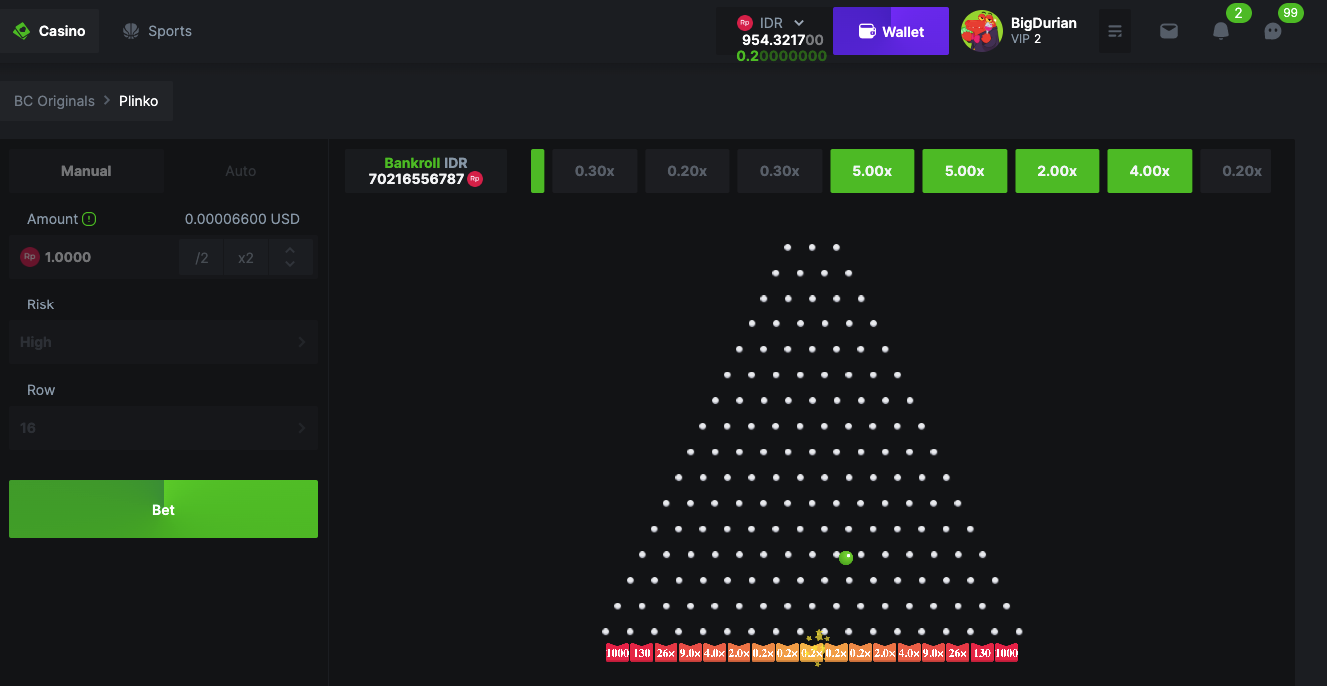Open the Wallet
Viewport: 1327px width, 686px height.
click(890, 31)
